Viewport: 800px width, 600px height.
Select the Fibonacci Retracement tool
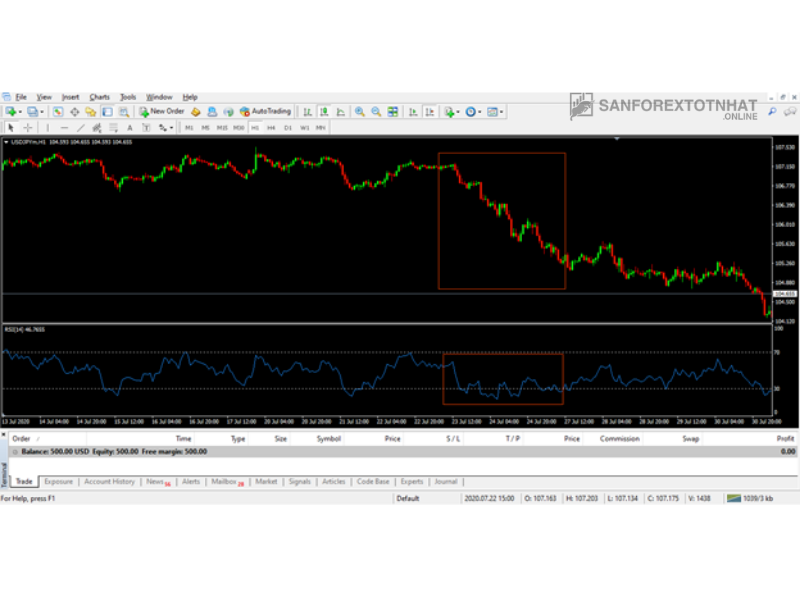(113, 128)
